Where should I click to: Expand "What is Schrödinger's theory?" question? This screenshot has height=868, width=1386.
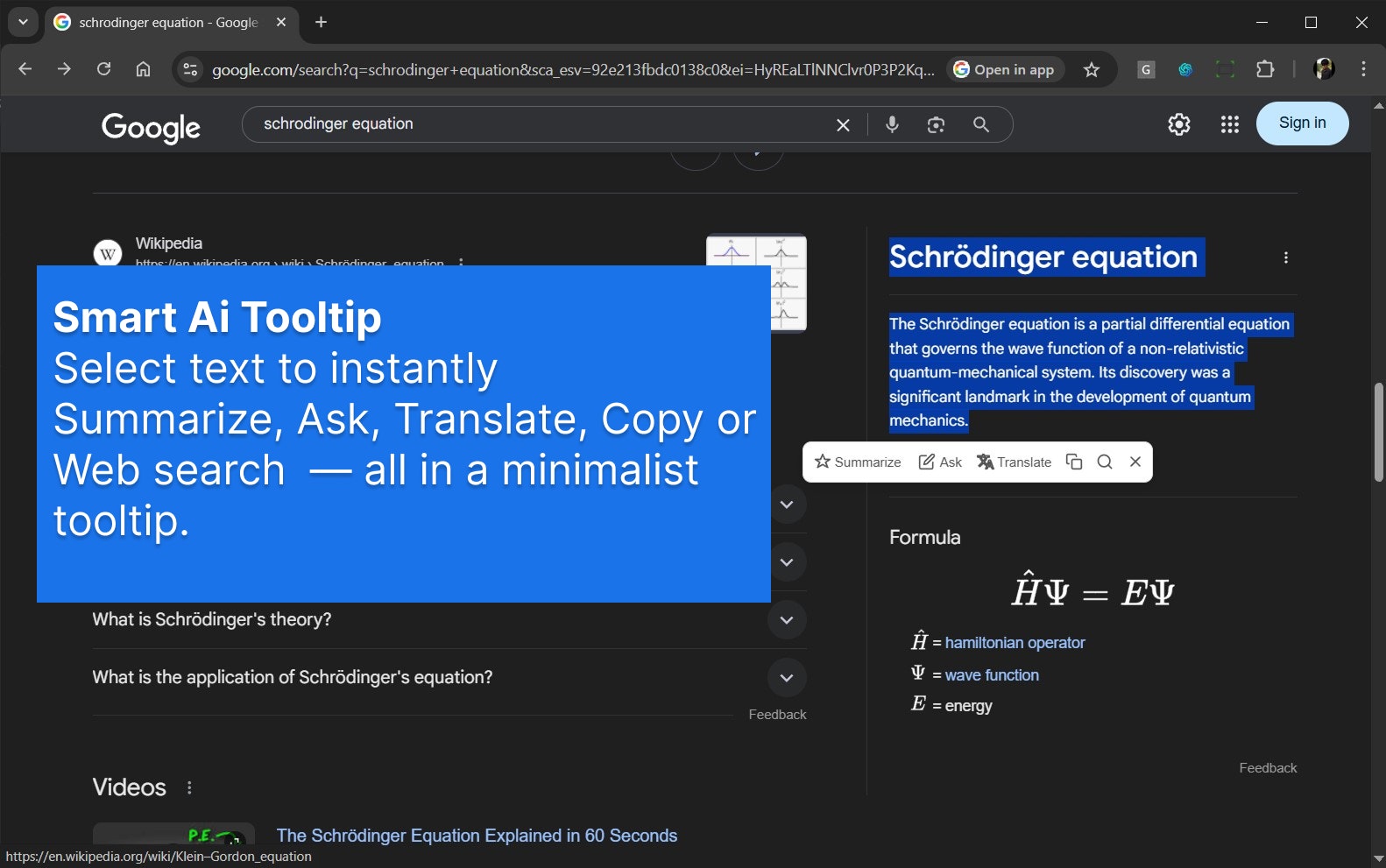tap(787, 620)
